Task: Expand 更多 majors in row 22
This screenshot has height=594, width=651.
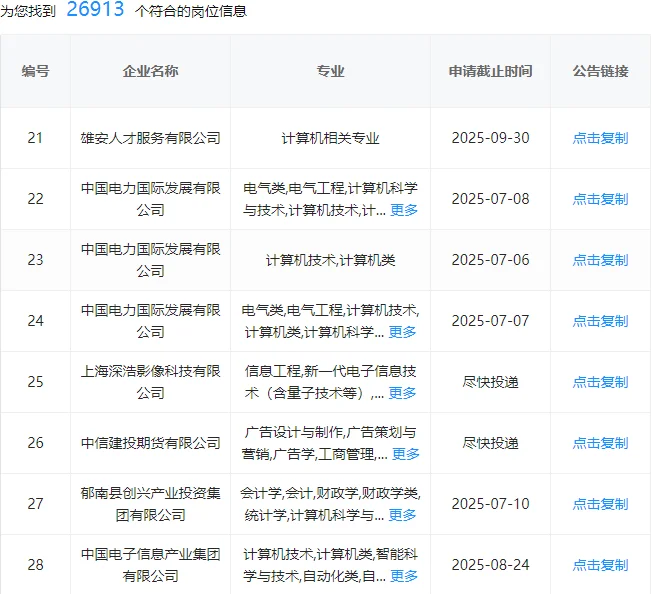Action: 404,210
